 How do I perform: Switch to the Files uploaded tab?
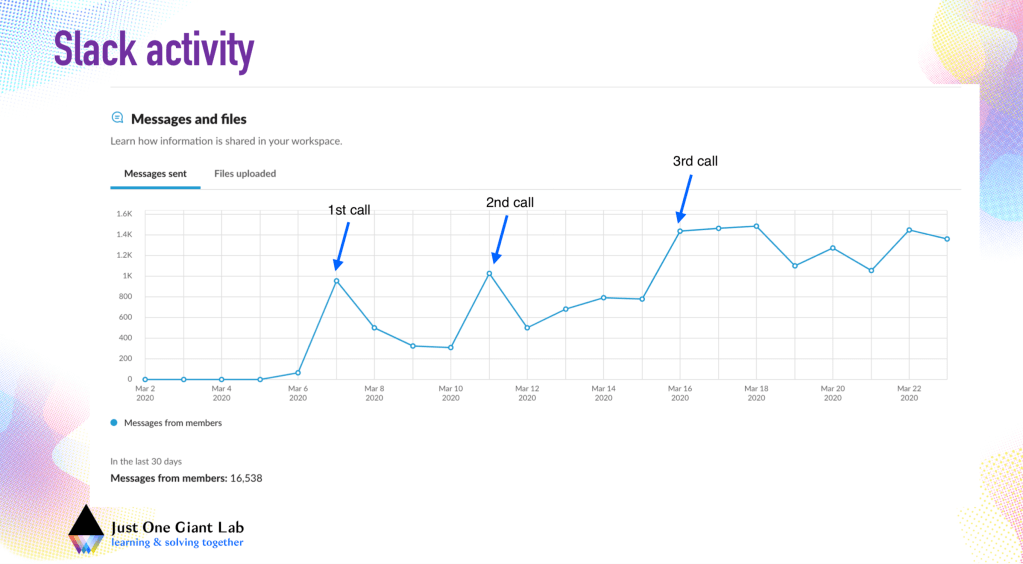[x=245, y=174]
